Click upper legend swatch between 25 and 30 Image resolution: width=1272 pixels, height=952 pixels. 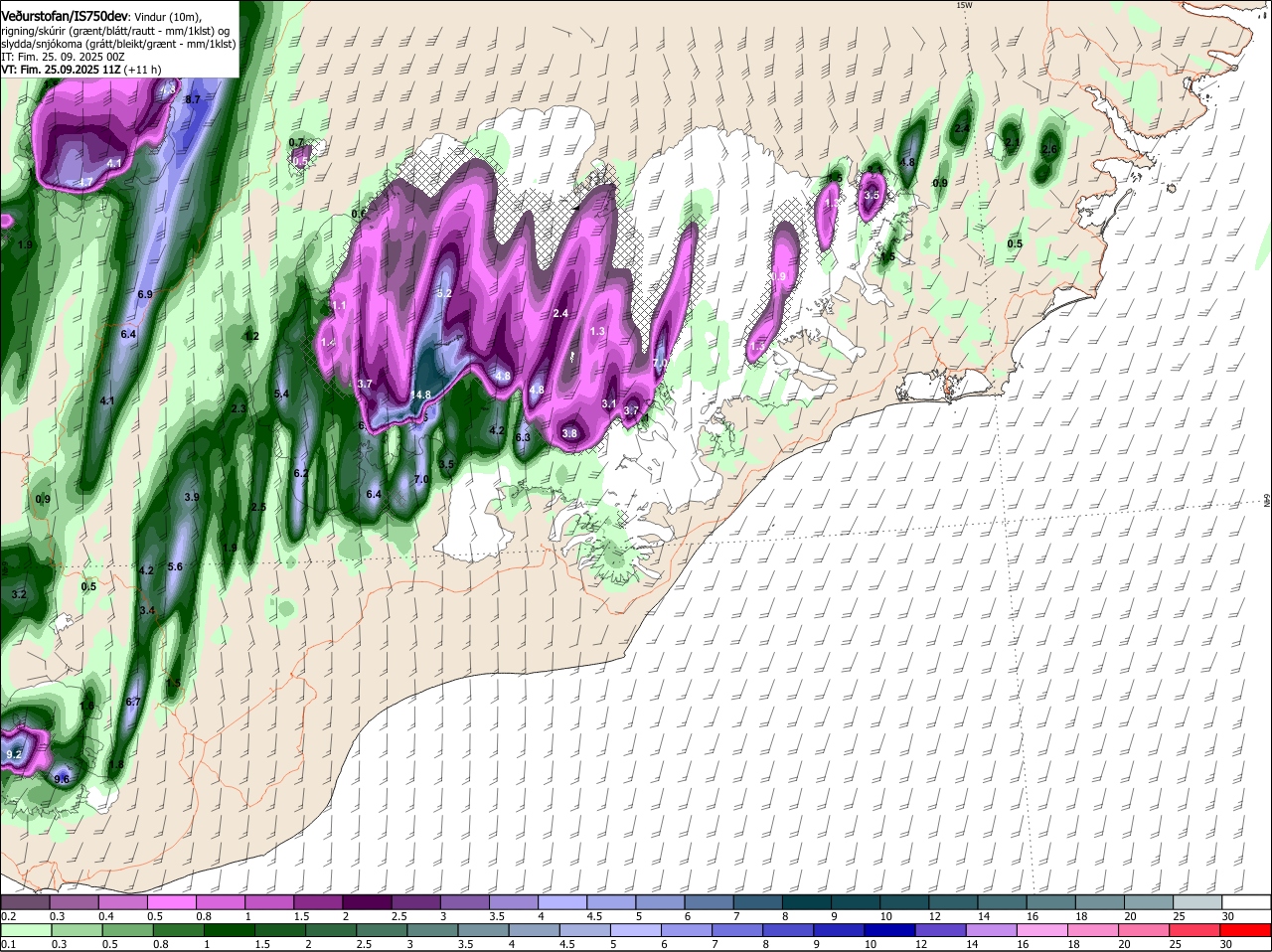click(x=1198, y=902)
